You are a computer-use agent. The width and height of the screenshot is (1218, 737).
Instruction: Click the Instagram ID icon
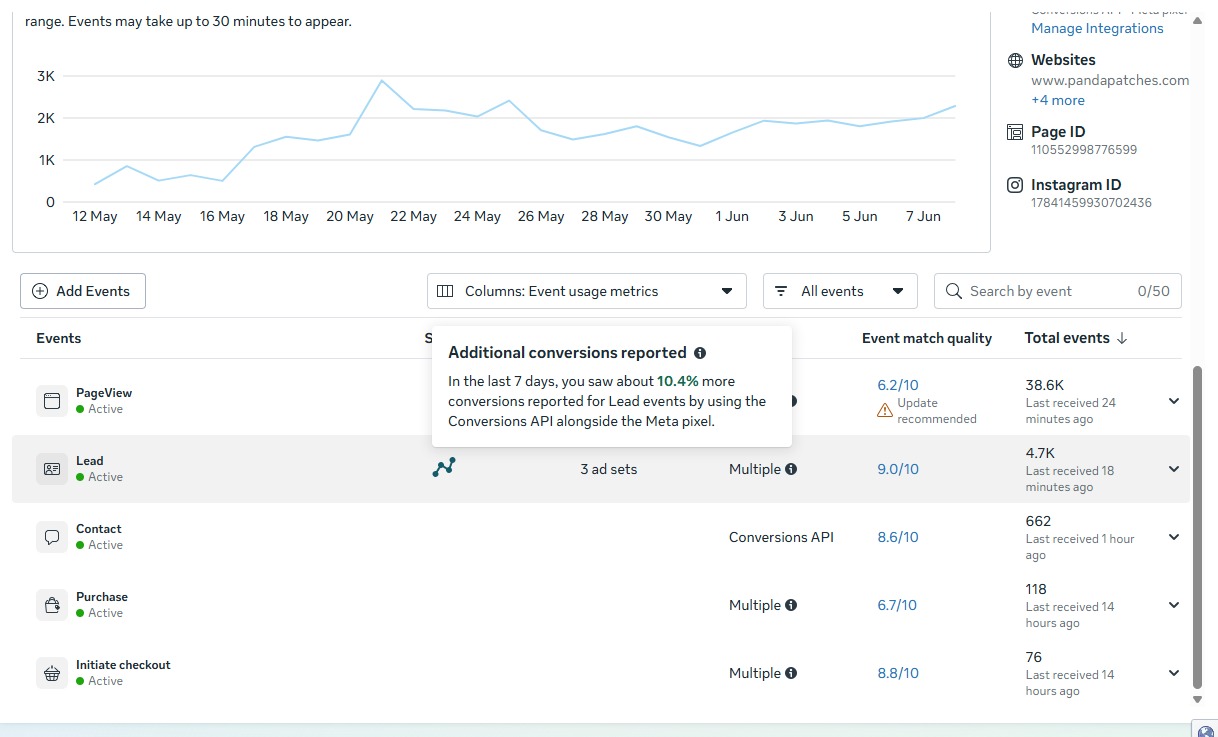(1015, 185)
